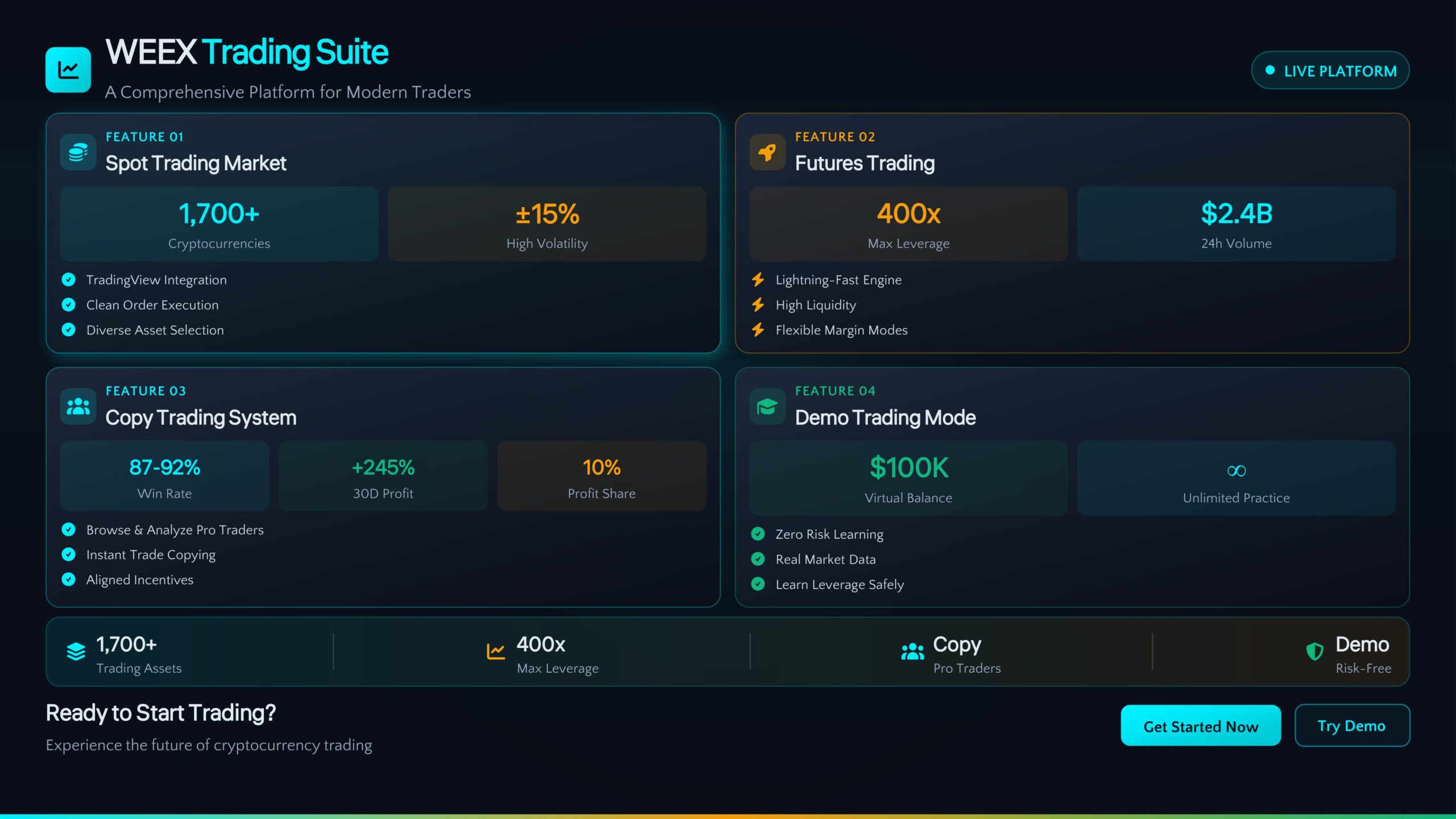Click the chart icon beside Max Leverage footer

[x=495, y=652]
